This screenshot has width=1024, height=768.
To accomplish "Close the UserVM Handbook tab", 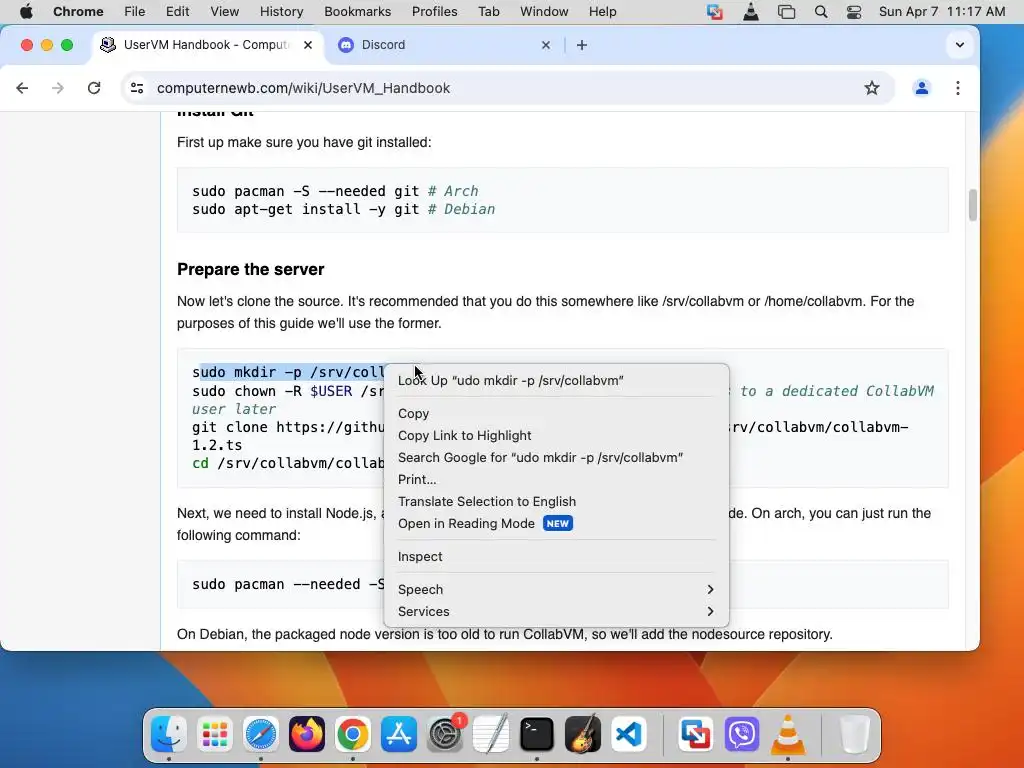I will click(308, 45).
